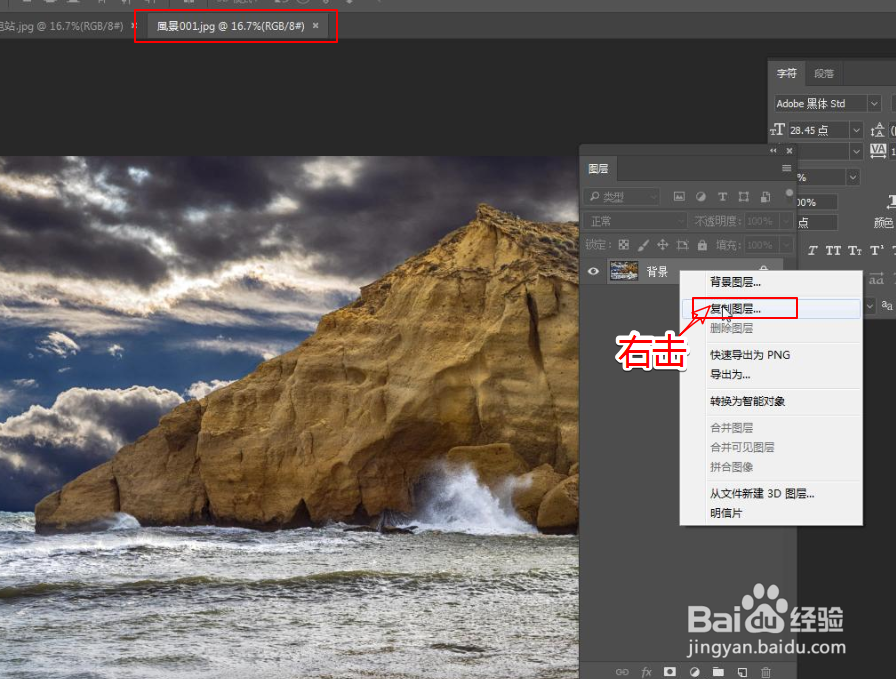This screenshot has width=896, height=679.
Task: Lock layer position move icon
Action: (x=662, y=245)
